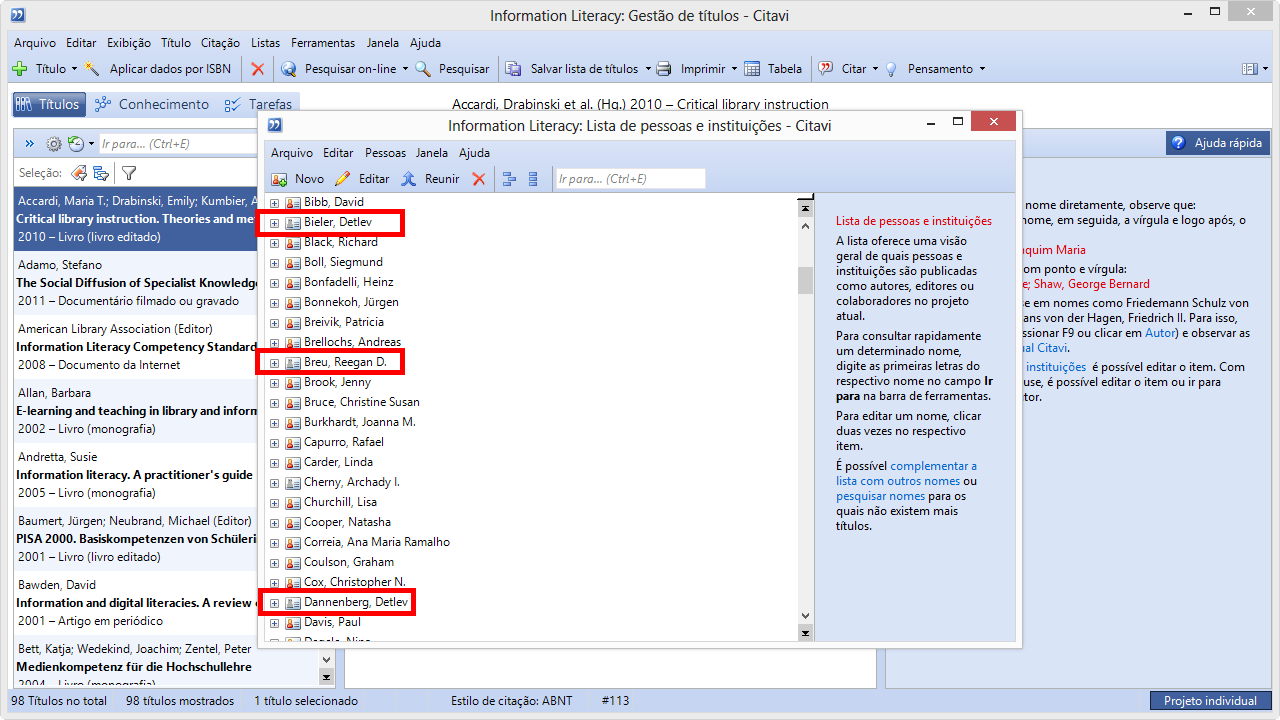Click red X delete in main toolbar
The width and height of the screenshot is (1280, 720).
tap(258, 69)
